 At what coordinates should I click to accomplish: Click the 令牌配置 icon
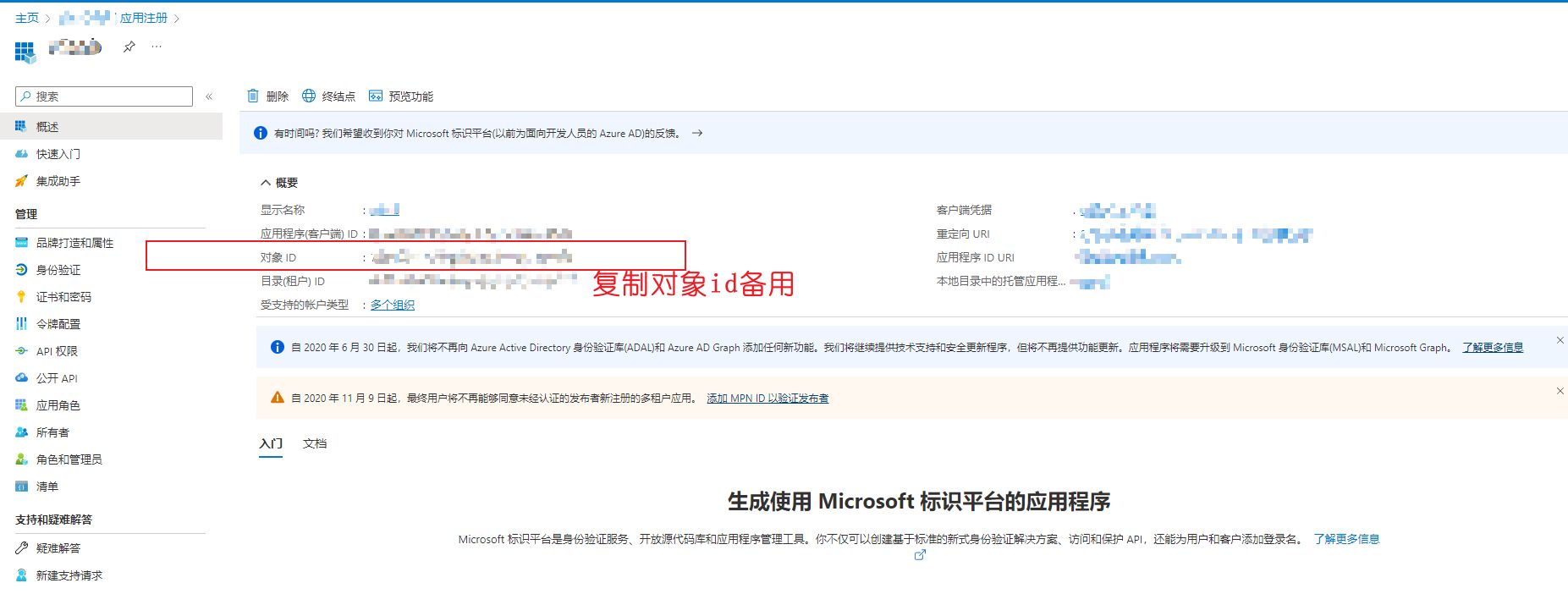pos(21,324)
